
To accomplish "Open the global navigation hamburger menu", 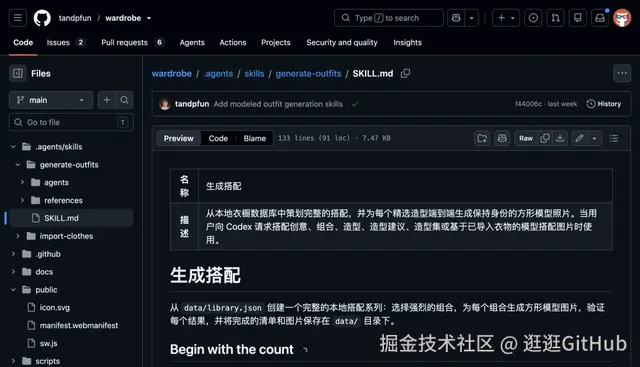I will (x=18, y=18).
